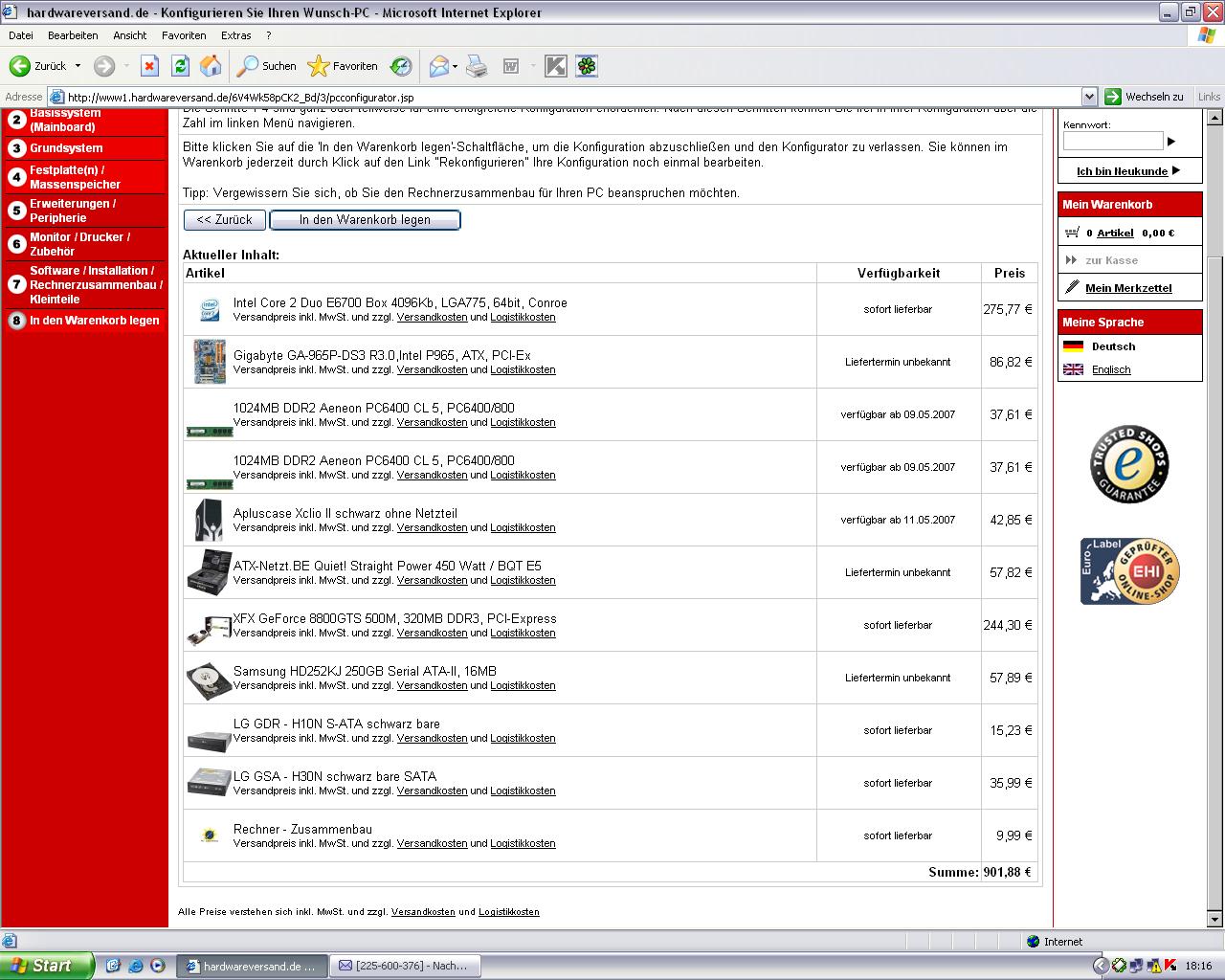Switch to hardwareversand.de taskbar button

[x=252, y=966]
